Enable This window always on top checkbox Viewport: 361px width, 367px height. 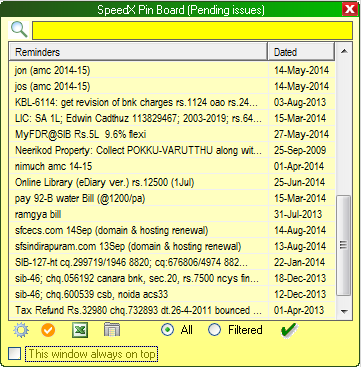click(x=15, y=354)
